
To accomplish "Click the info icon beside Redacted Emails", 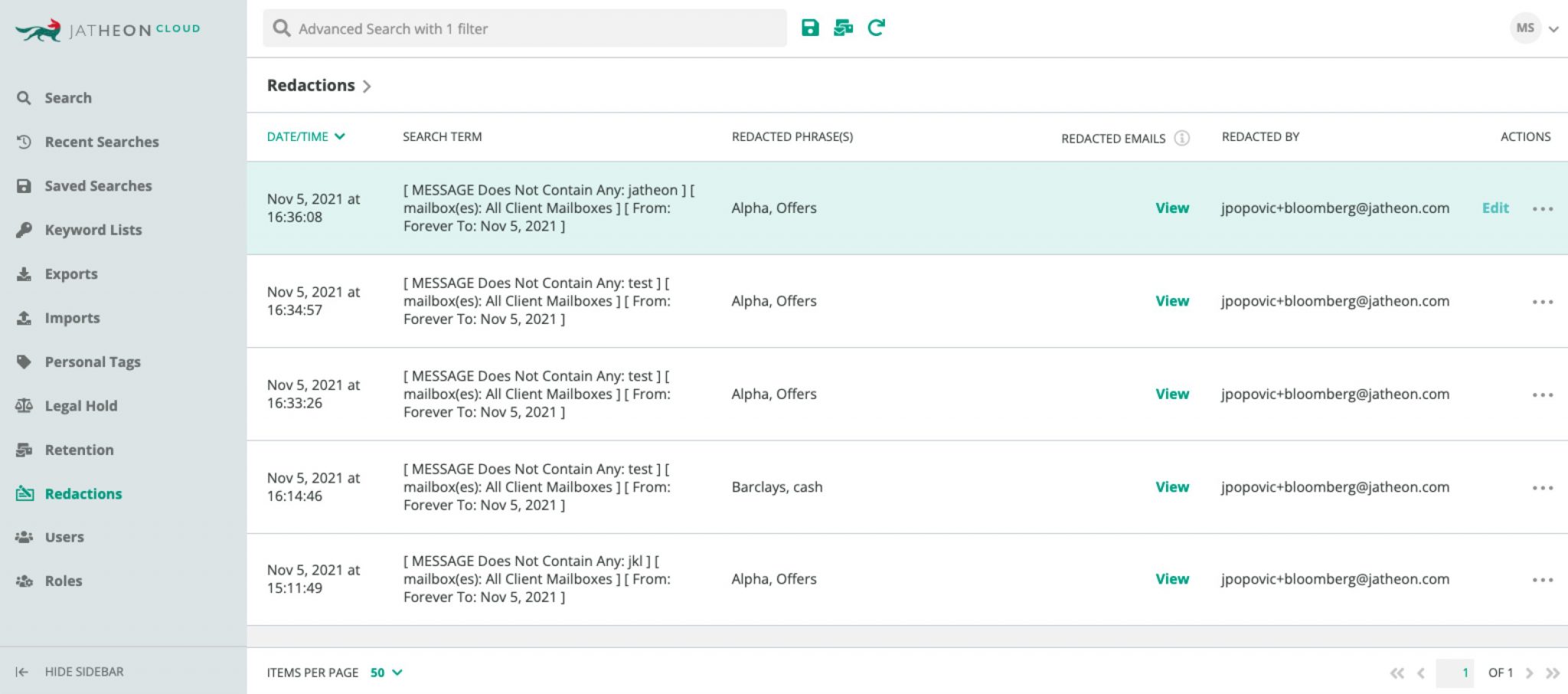I will tap(1182, 138).
